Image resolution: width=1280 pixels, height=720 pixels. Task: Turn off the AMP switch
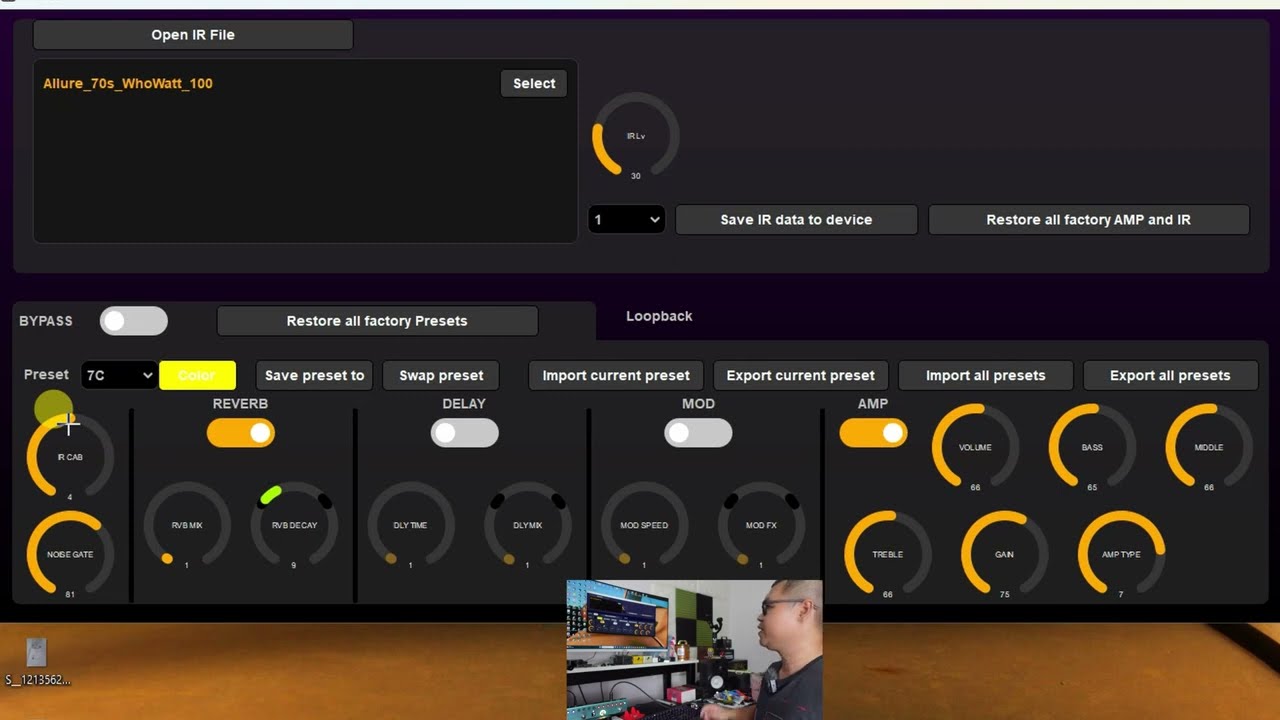pyautogui.click(x=873, y=433)
